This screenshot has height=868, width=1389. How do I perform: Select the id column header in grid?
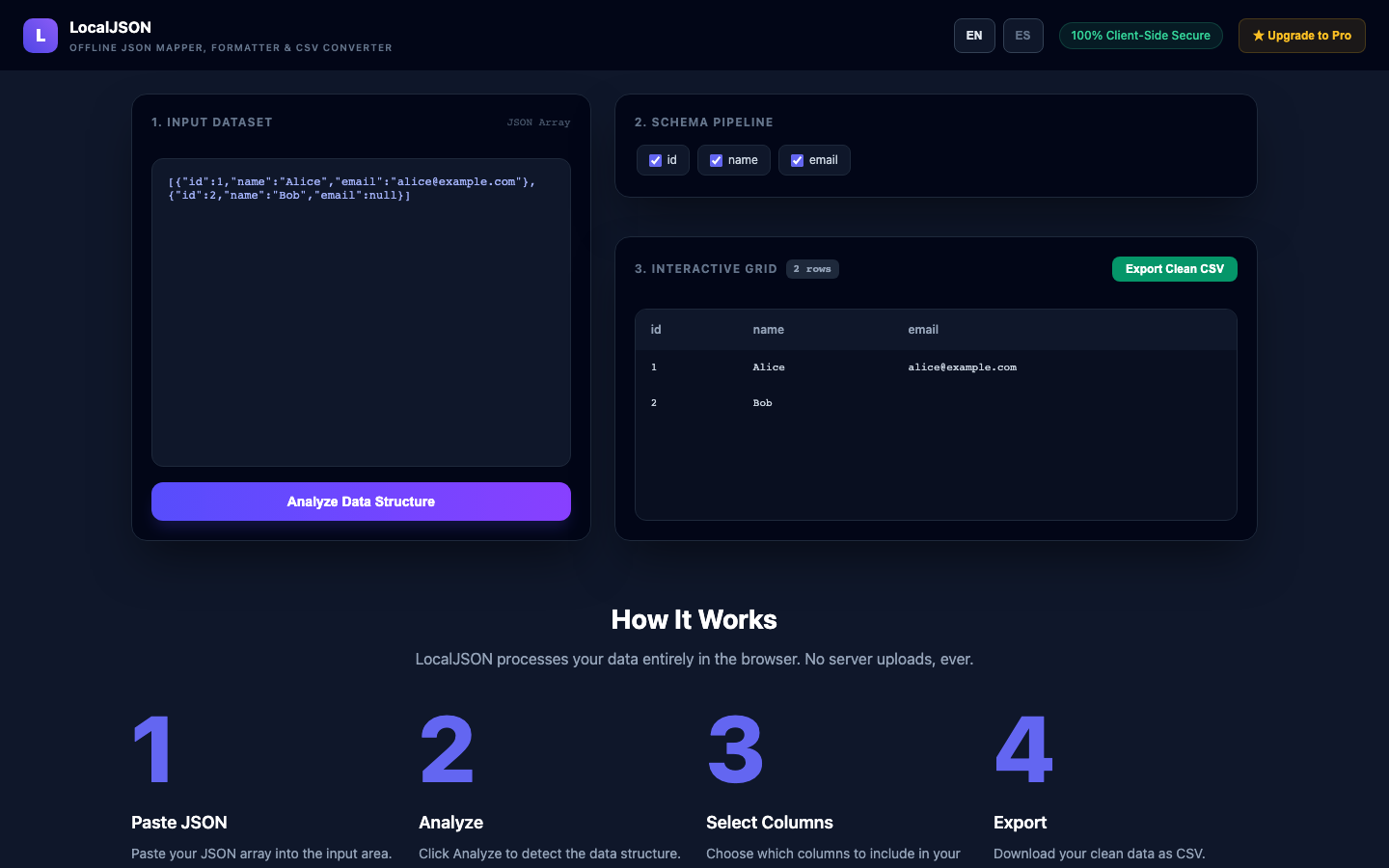point(656,330)
